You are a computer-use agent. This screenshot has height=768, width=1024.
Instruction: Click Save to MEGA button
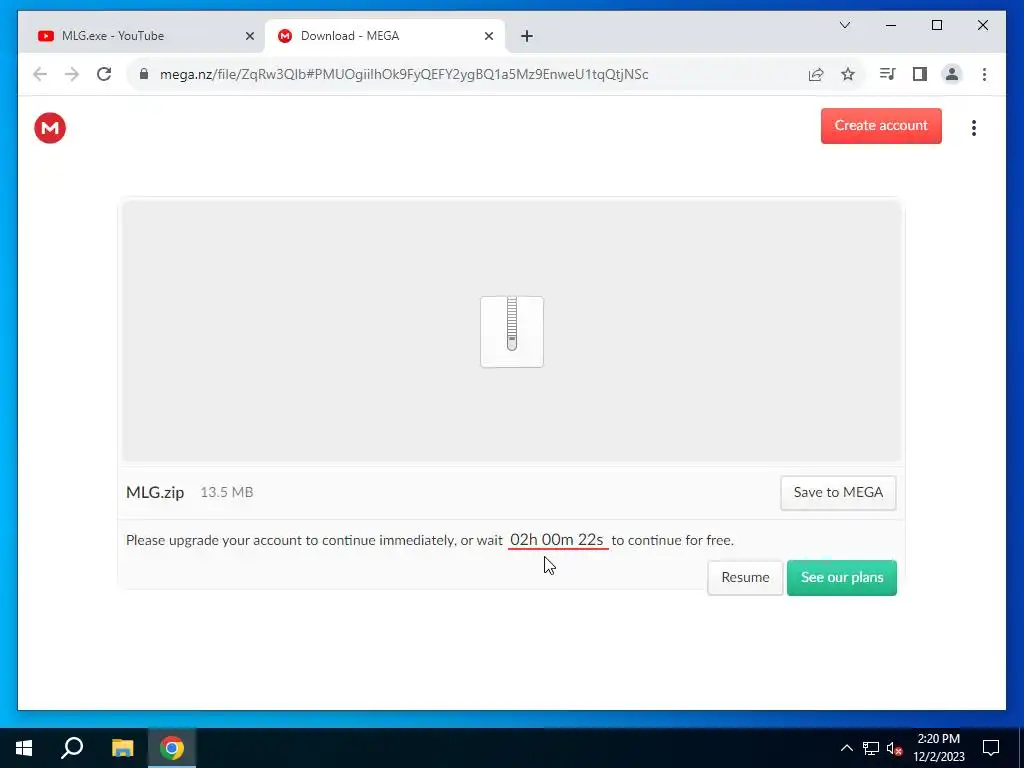click(x=838, y=492)
